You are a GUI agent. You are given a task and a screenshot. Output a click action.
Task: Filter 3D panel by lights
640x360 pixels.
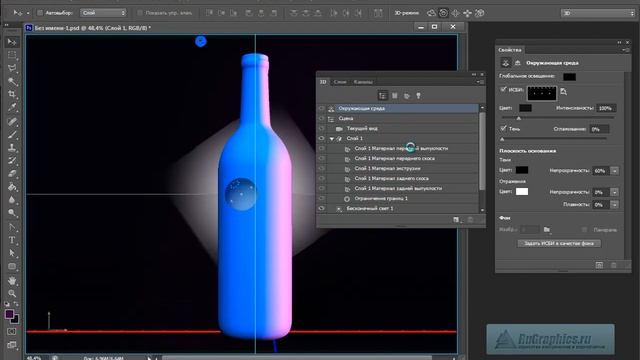[418, 96]
